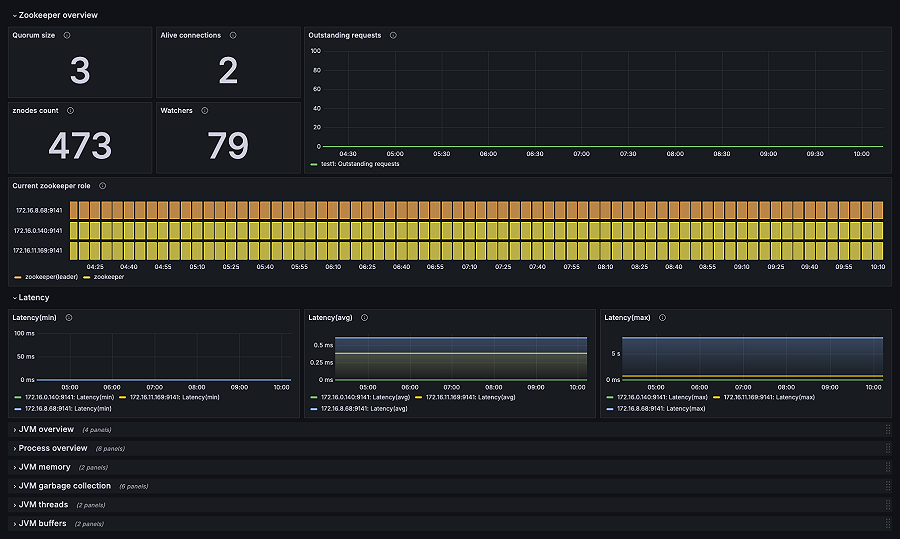
Task: Click the znodes count info icon
Action: [x=71, y=110]
